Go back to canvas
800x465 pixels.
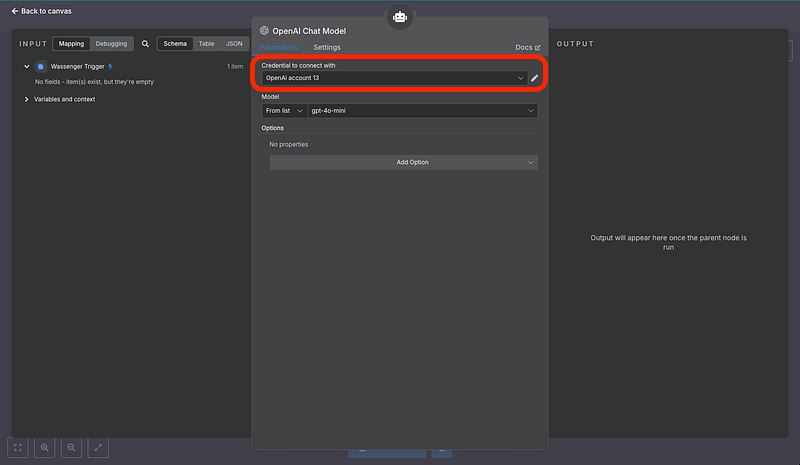pos(41,11)
